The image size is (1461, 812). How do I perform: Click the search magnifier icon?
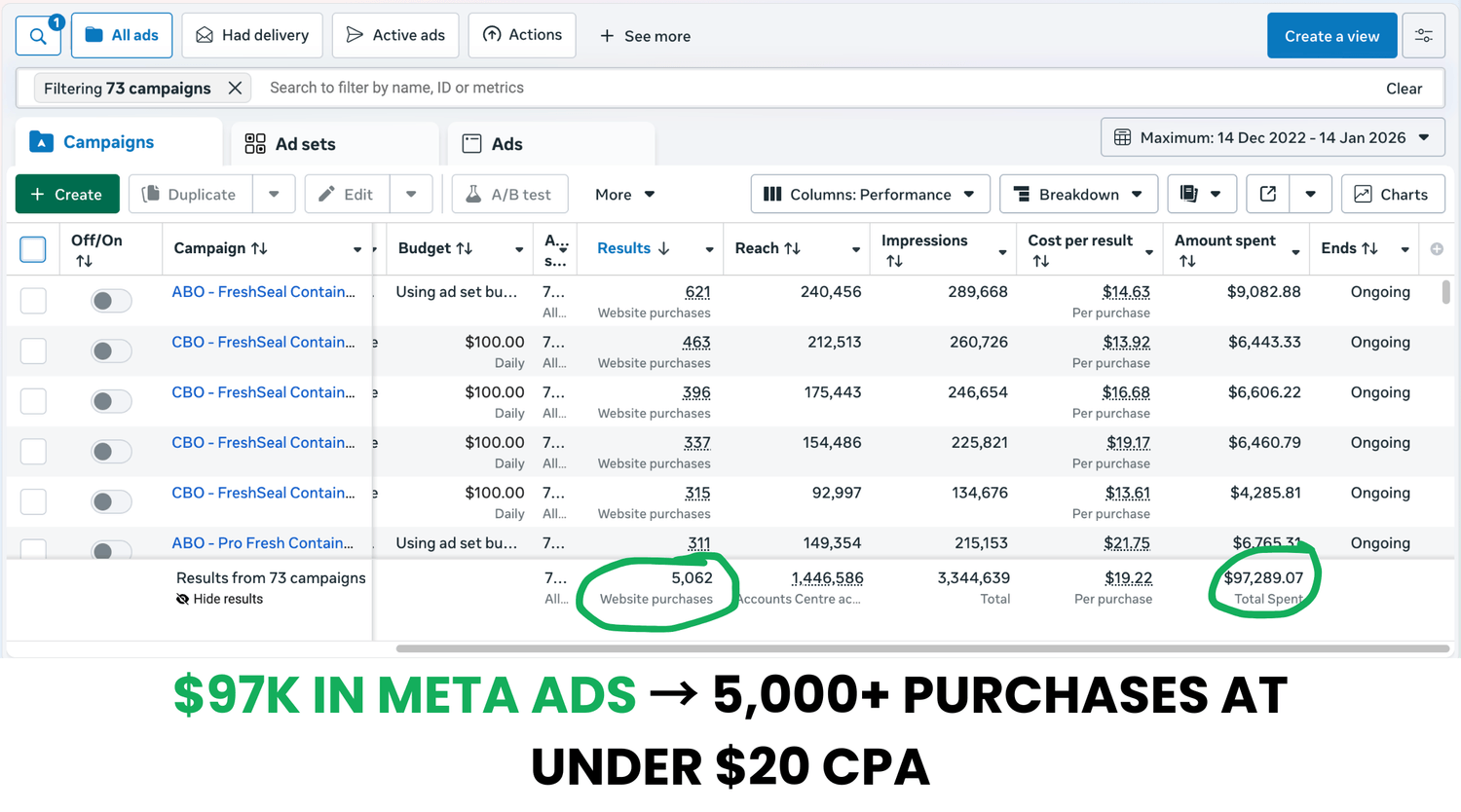coord(38,36)
